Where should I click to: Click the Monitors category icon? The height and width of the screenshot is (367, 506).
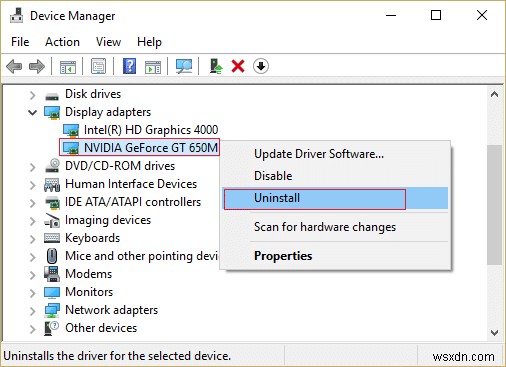(52, 292)
